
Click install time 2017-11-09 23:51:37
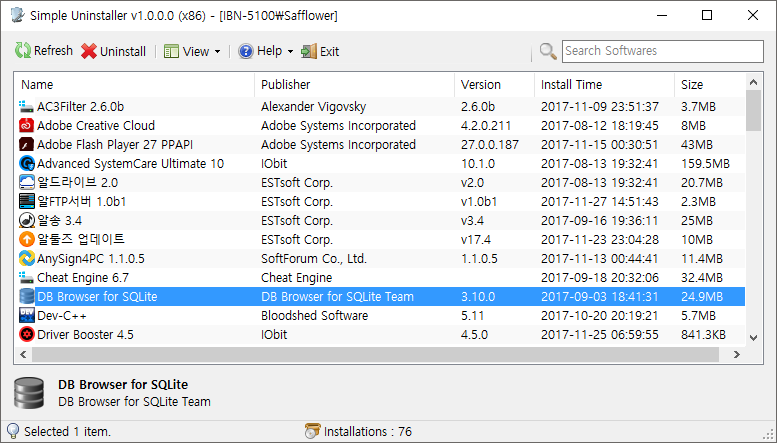point(600,107)
